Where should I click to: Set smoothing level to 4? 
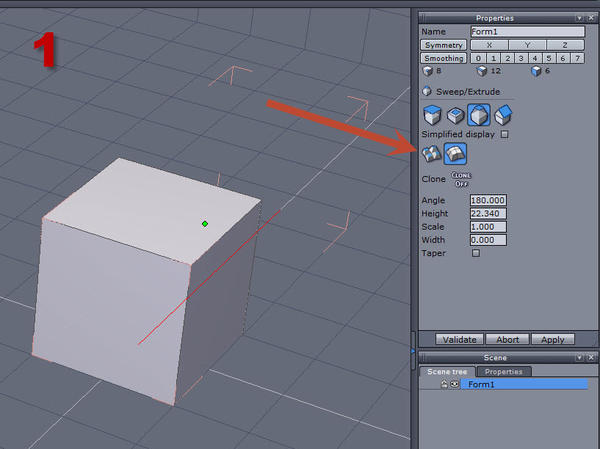click(535, 58)
